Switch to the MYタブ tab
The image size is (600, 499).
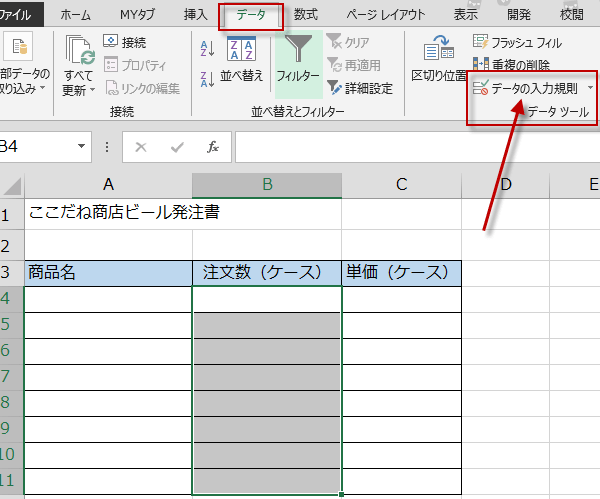pyautogui.click(x=137, y=15)
